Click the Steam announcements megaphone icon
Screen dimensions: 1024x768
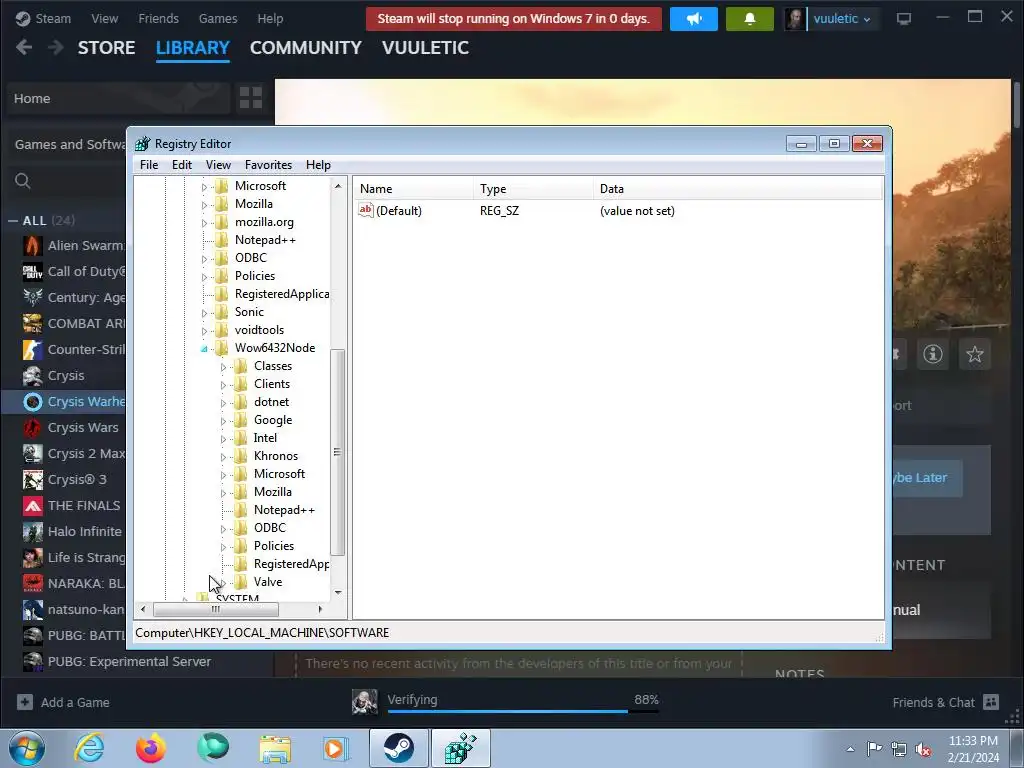pyautogui.click(x=694, y=19)
